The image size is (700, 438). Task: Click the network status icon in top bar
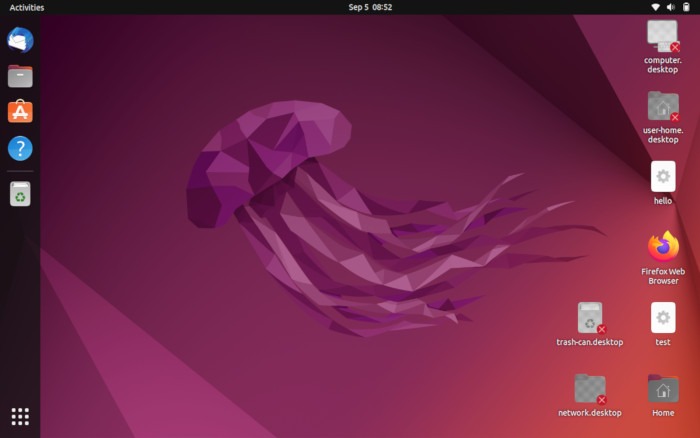(655, 7)
